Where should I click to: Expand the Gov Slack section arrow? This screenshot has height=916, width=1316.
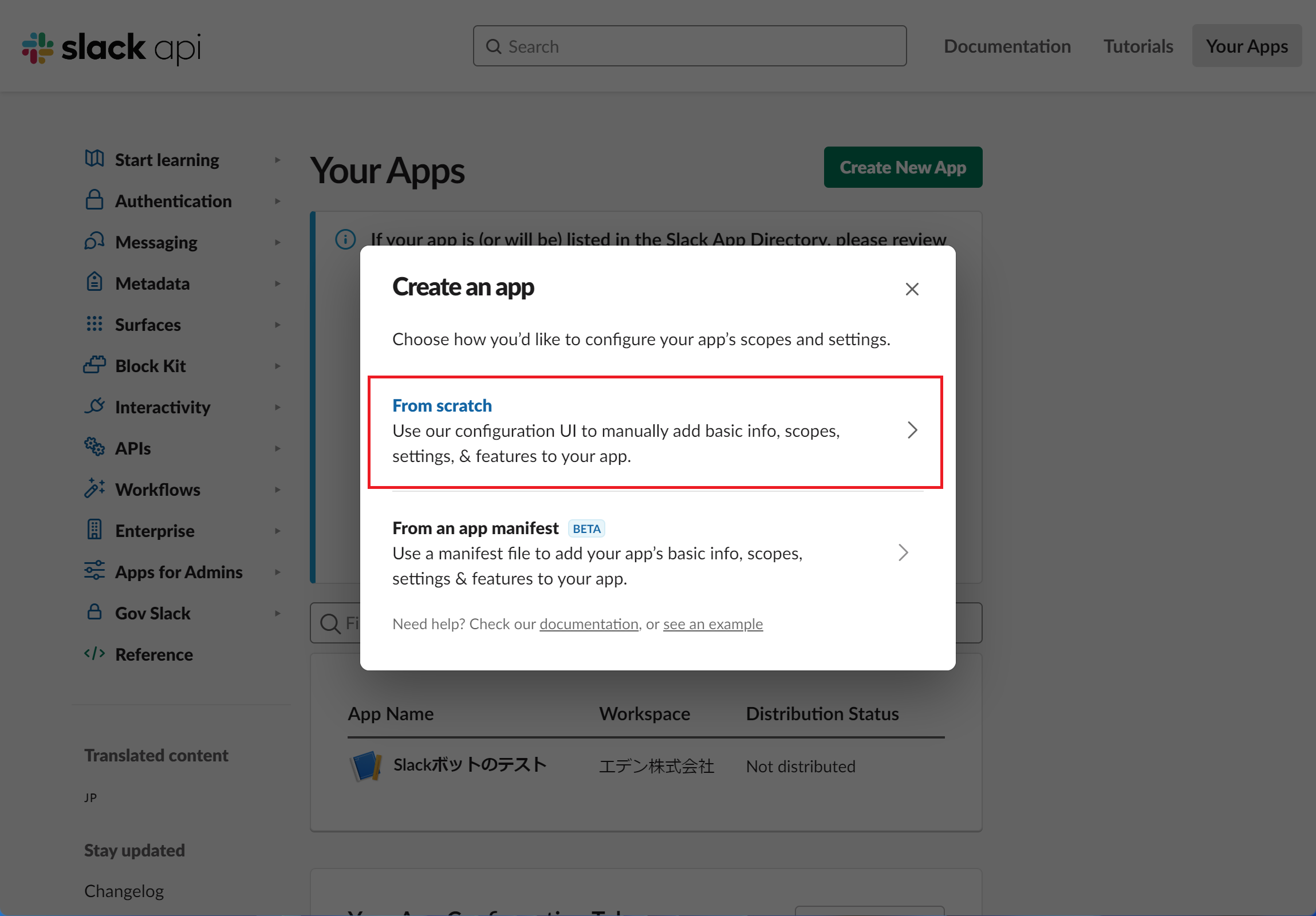pos(278,614)
